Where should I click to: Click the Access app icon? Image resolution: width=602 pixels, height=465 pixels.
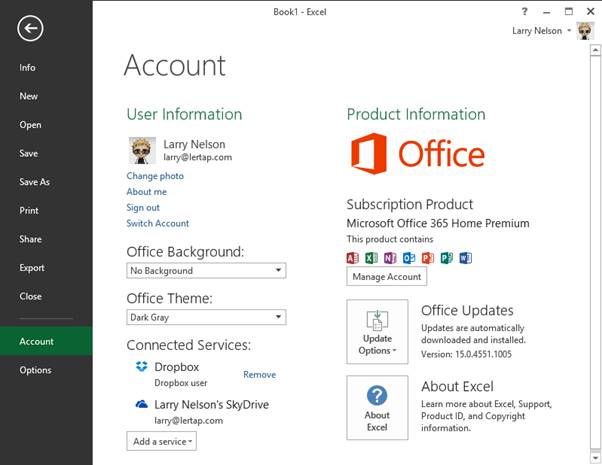[352, 258]
